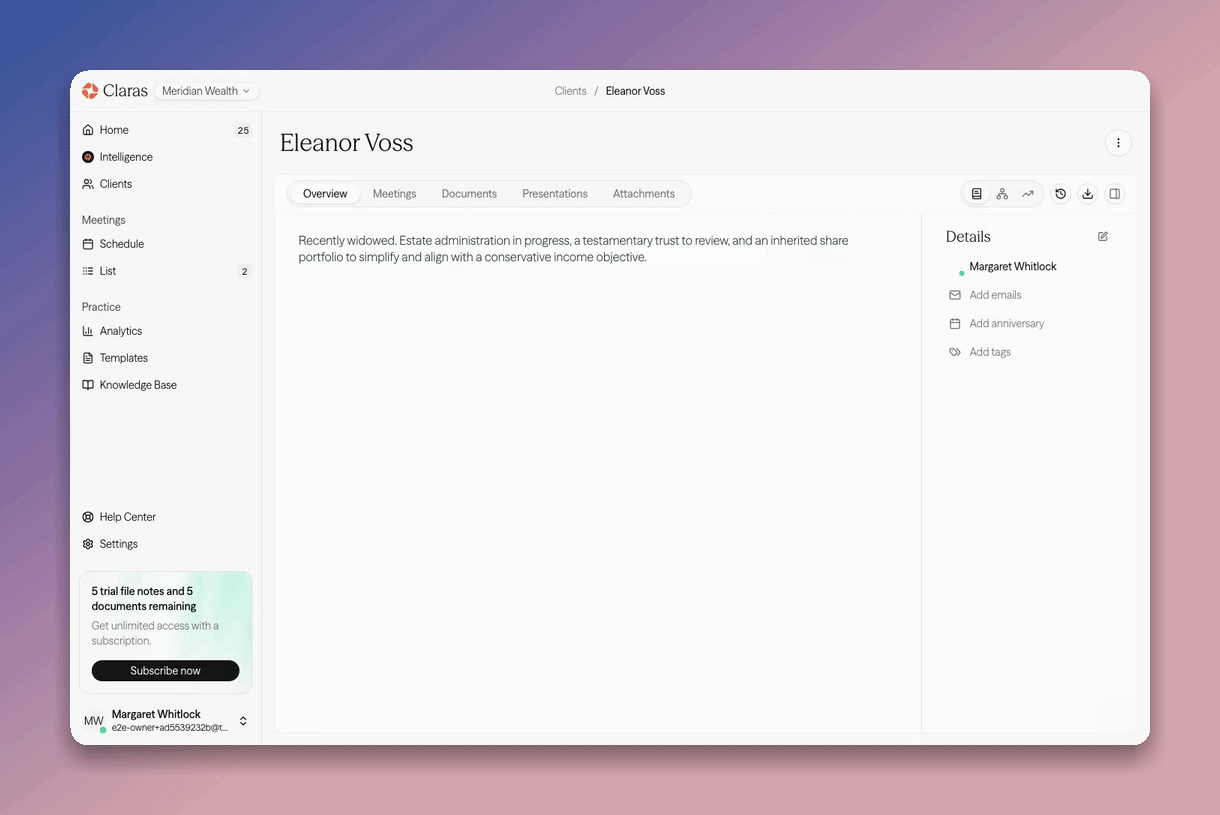Select the hierarchy diagram view toggle
The image size is (1220, 815).
[x=1002, y=194]
